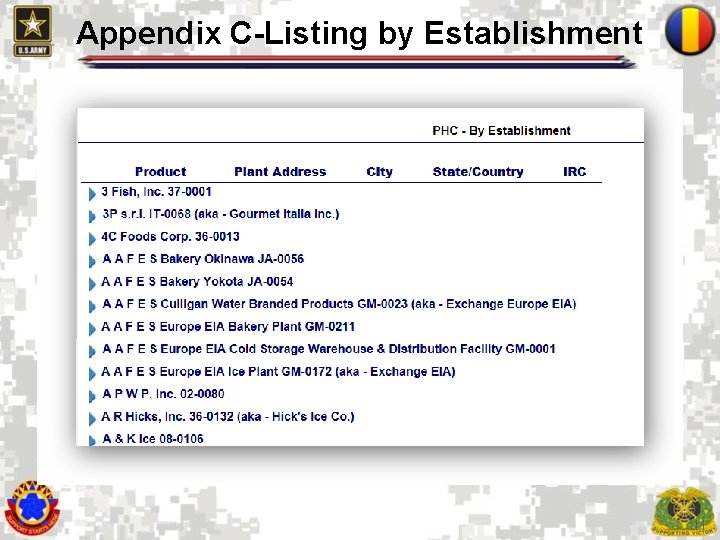Screen dimensions: 720x540
Task: Click the Support Starts Here crest
Action: click(x=32, y=508)
